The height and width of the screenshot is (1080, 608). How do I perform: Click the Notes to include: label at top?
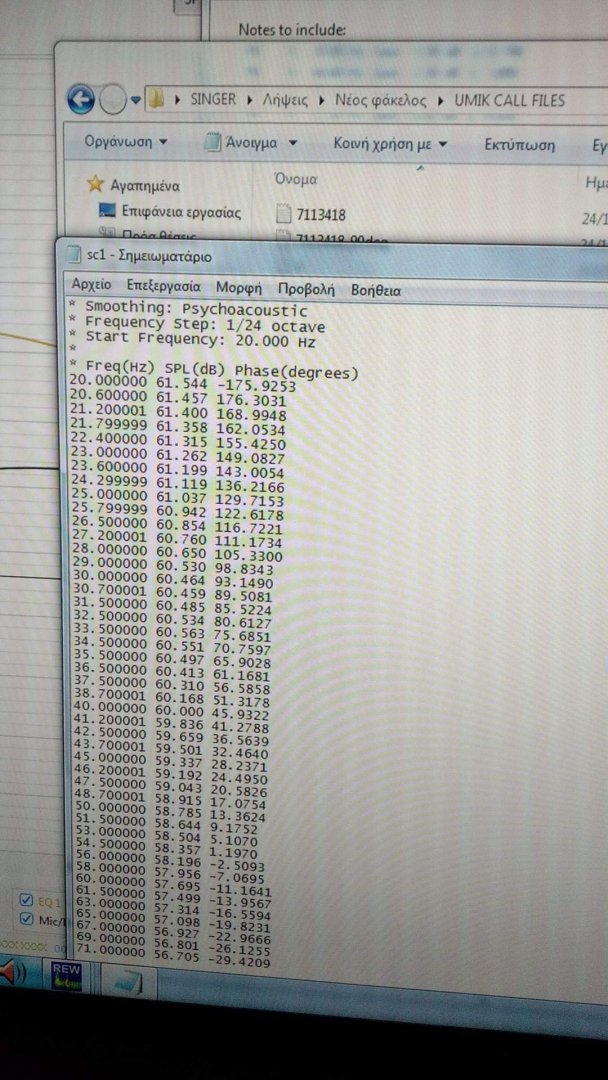coord(292,30)
